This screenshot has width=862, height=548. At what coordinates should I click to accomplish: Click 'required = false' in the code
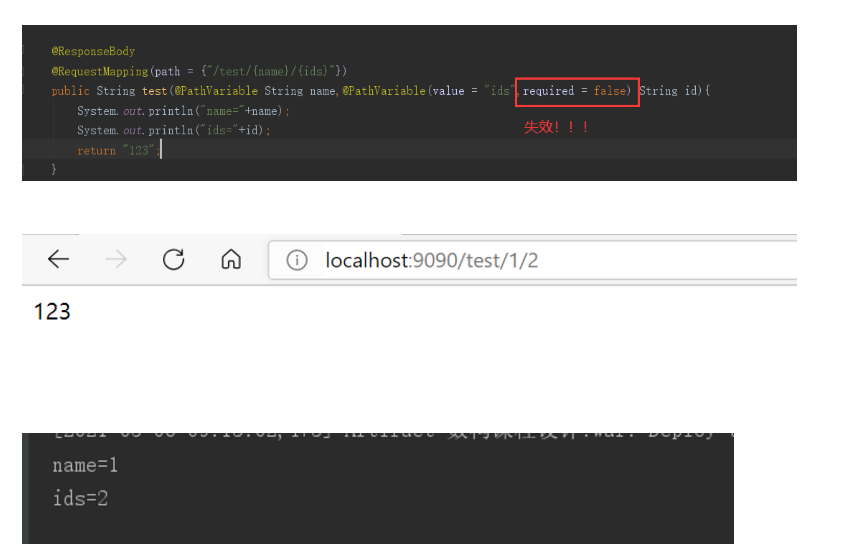574,91
